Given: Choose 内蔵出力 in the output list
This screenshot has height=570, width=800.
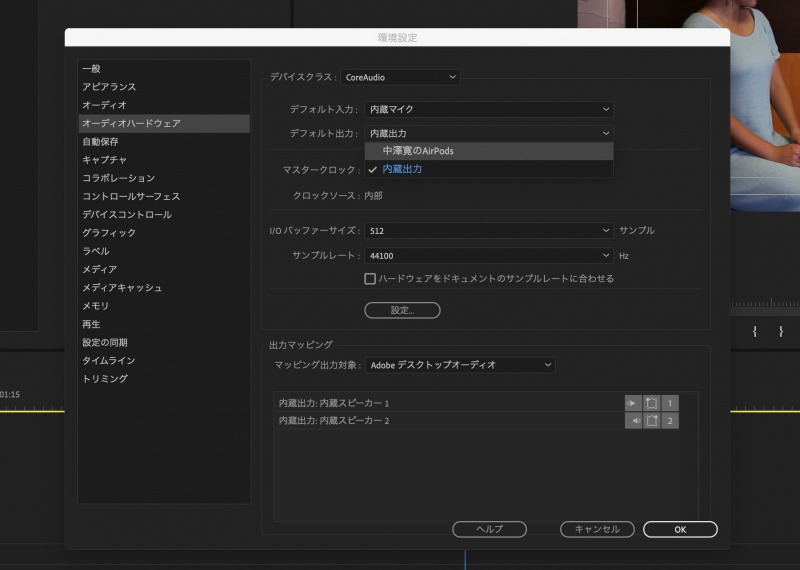Looking at the screenshot, I should [x=489, y=169].
